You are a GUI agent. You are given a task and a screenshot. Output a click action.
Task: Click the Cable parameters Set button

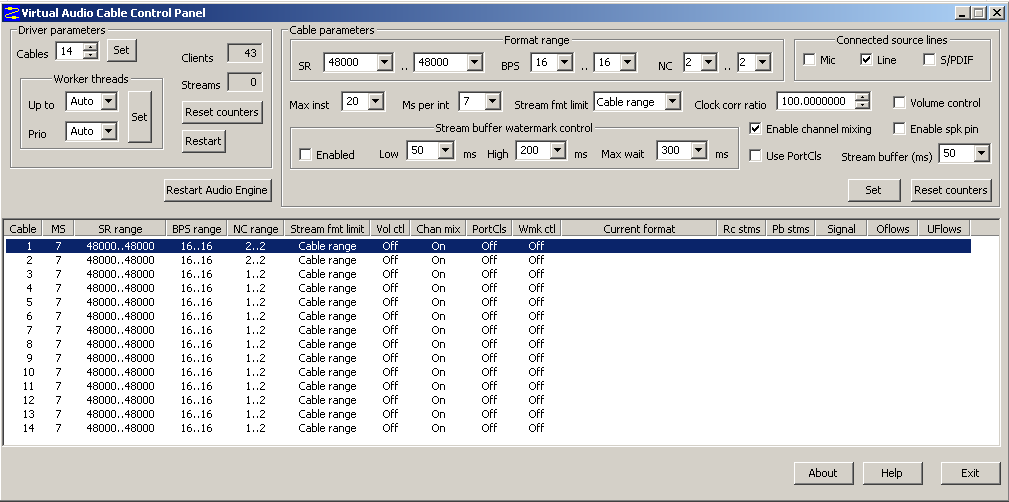click(x=873, y=190)
